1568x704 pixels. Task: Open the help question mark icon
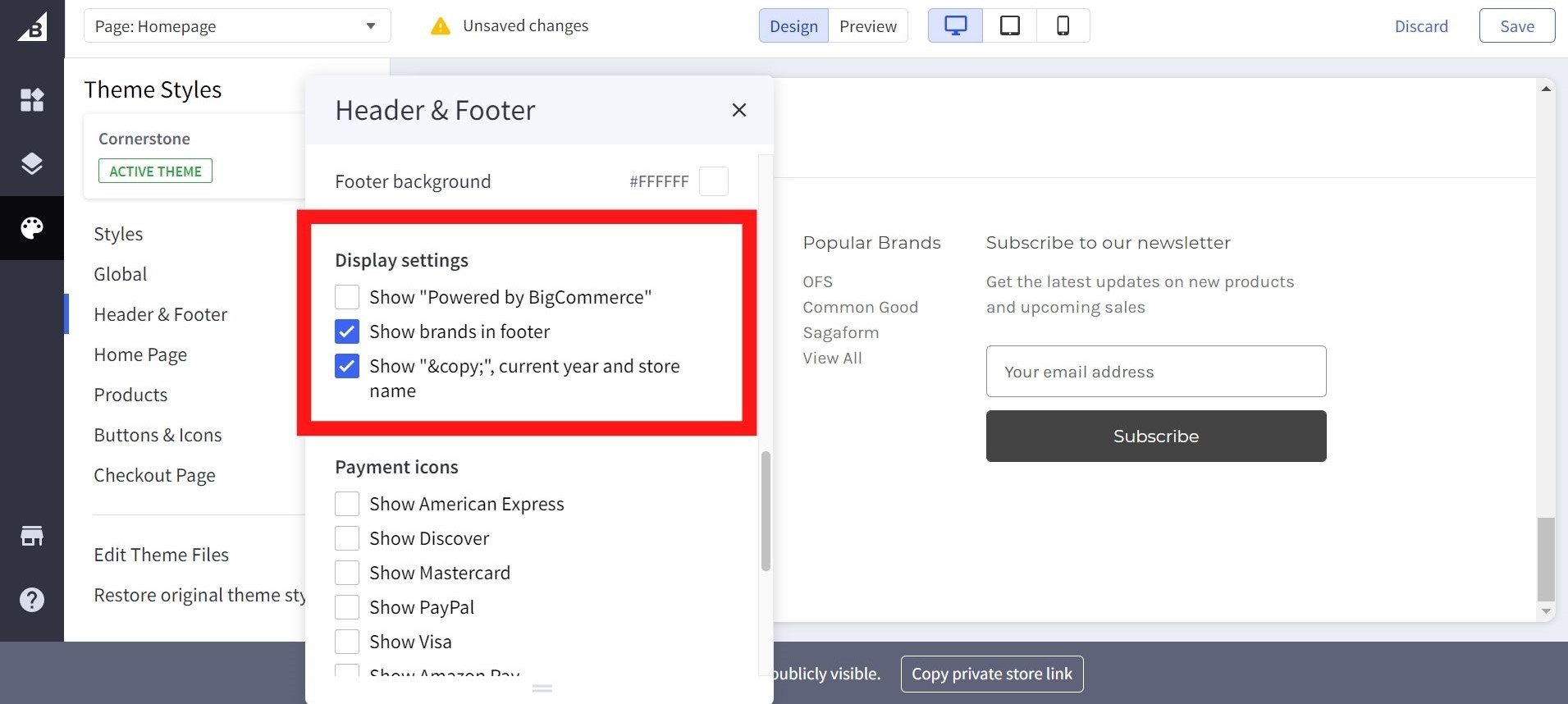click(32, 600)
